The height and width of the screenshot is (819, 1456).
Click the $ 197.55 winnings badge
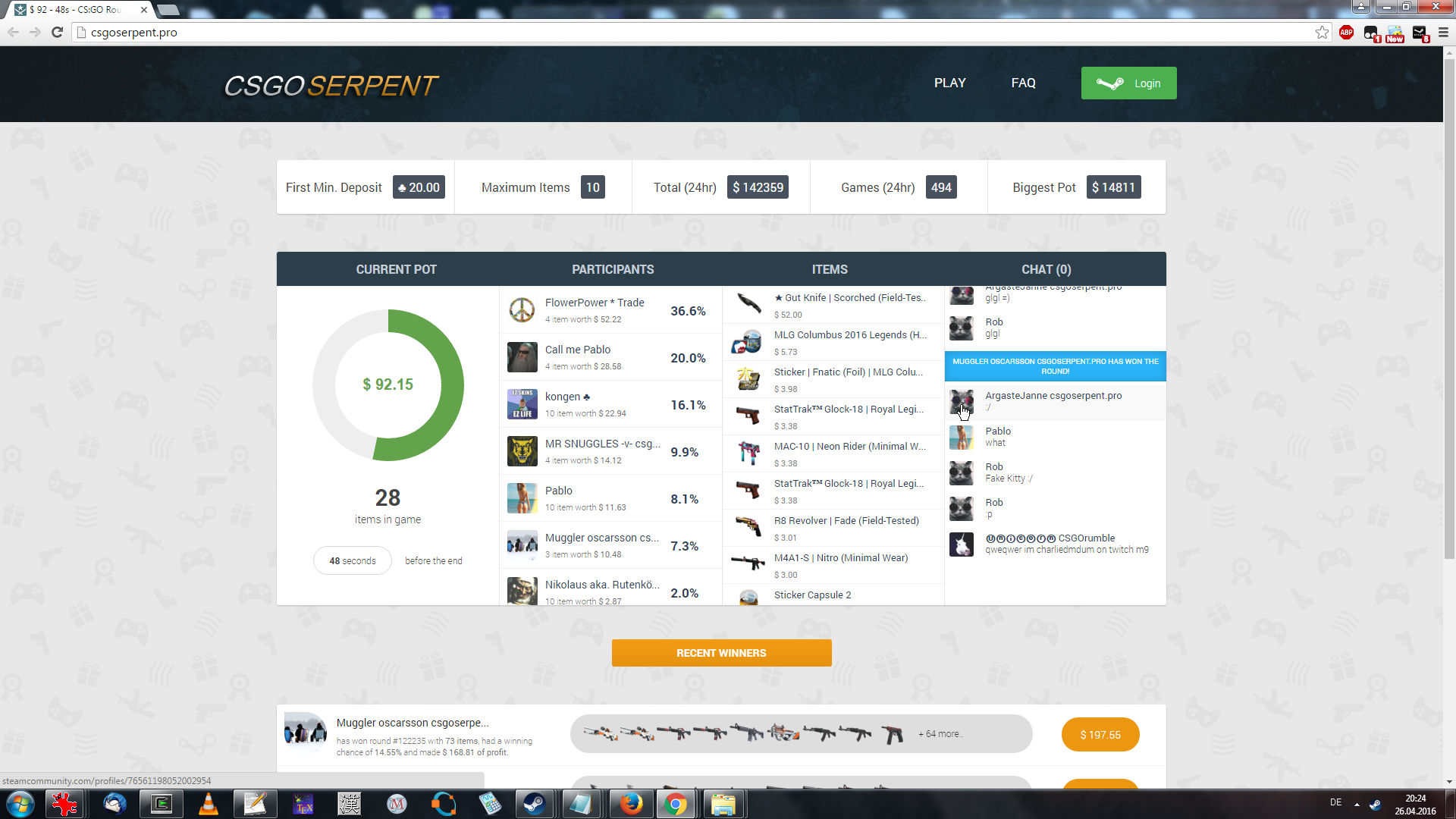click(1100, 734)
